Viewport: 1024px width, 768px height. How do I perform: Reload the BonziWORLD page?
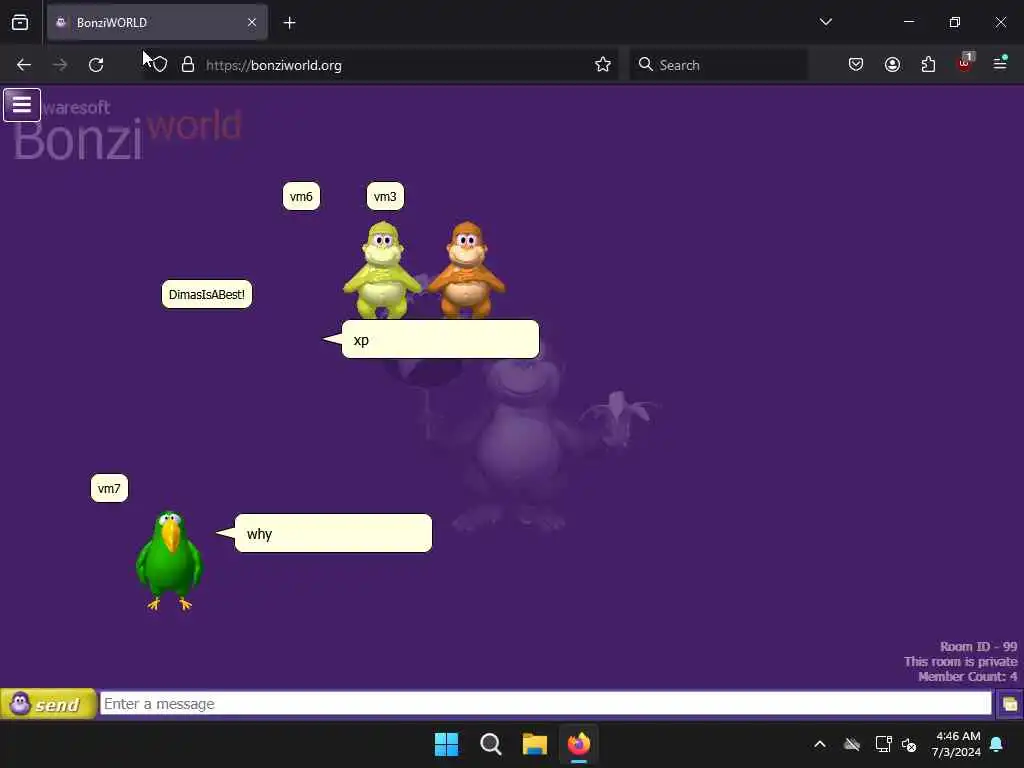(x=96, y=65)
